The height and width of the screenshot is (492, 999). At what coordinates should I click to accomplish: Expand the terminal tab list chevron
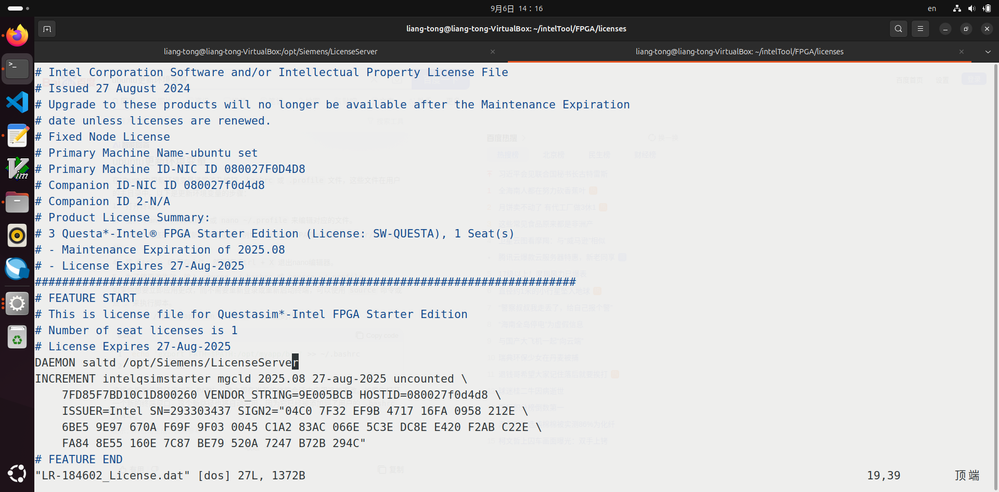pyautogui.click(x=986, y=52)
